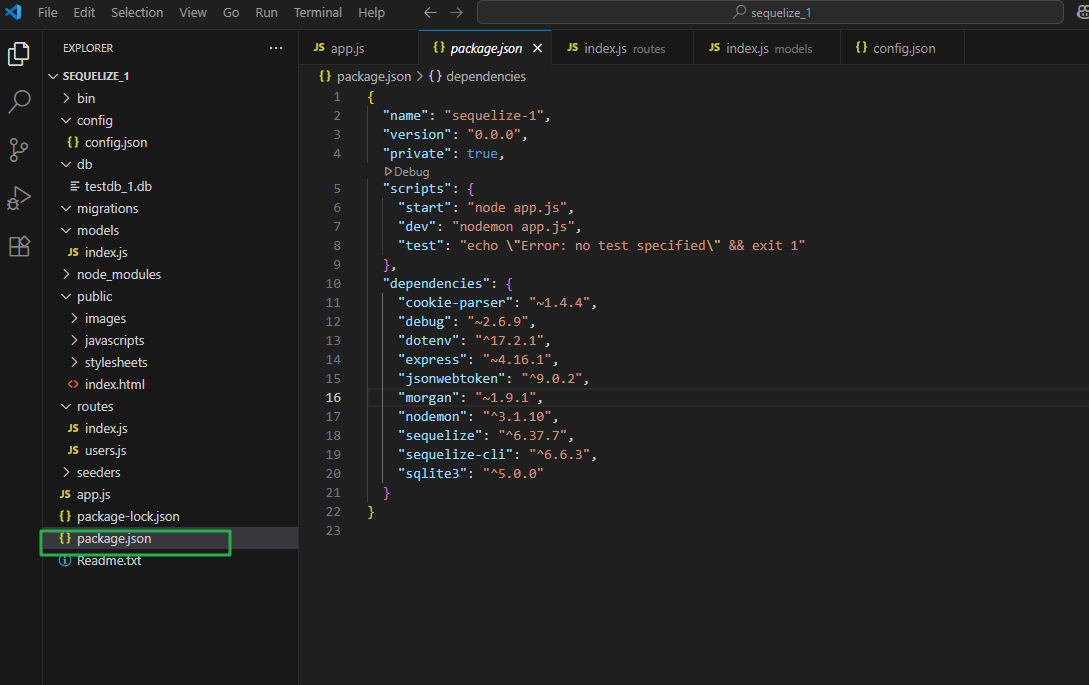Open the Terminal menu

pyautogui.click(x=317, y=13)
